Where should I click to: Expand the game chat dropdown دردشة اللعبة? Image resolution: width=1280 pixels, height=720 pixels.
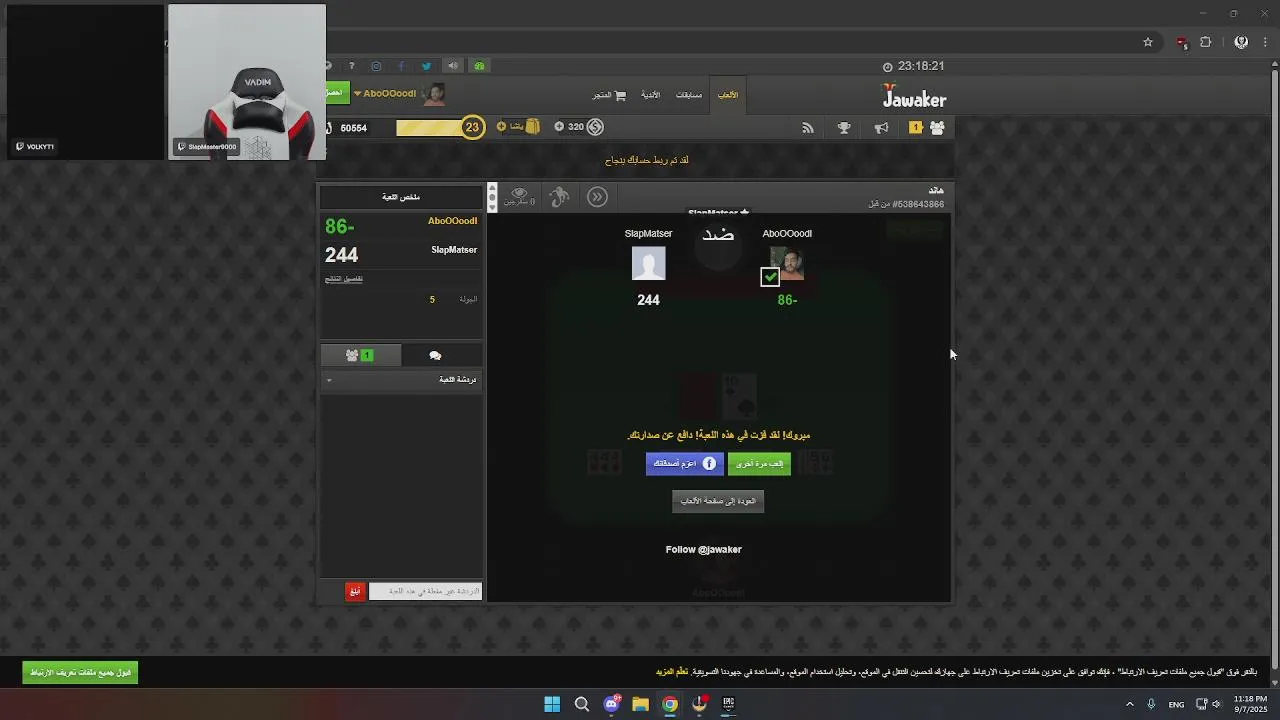(x=401, y=380)
